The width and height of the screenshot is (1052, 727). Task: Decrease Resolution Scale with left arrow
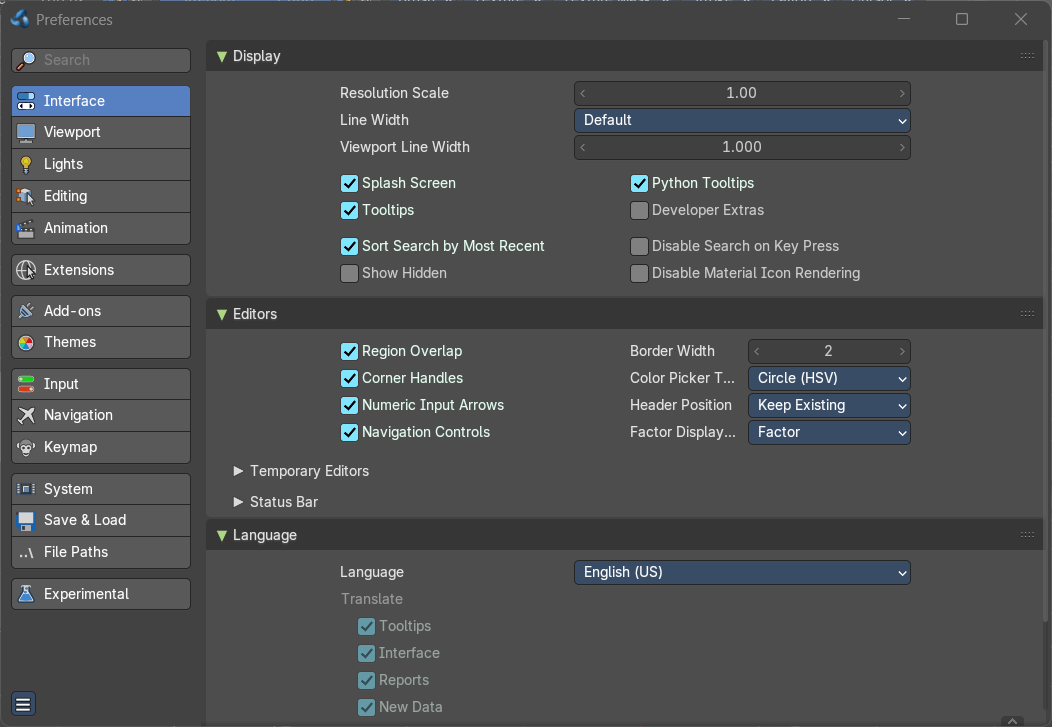point(582,93)
